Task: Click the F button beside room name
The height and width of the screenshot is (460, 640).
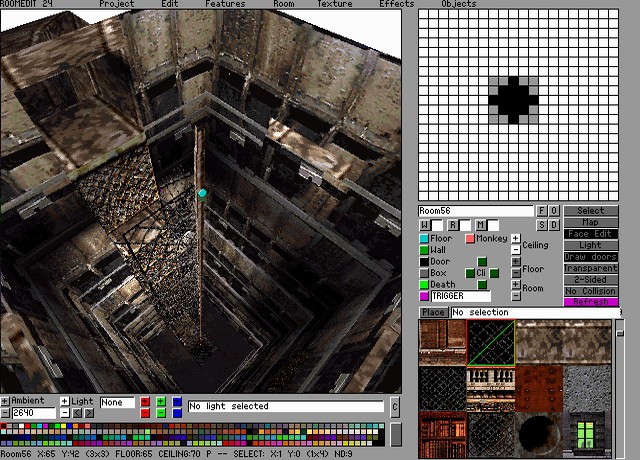Action: (x=542, y=211)
